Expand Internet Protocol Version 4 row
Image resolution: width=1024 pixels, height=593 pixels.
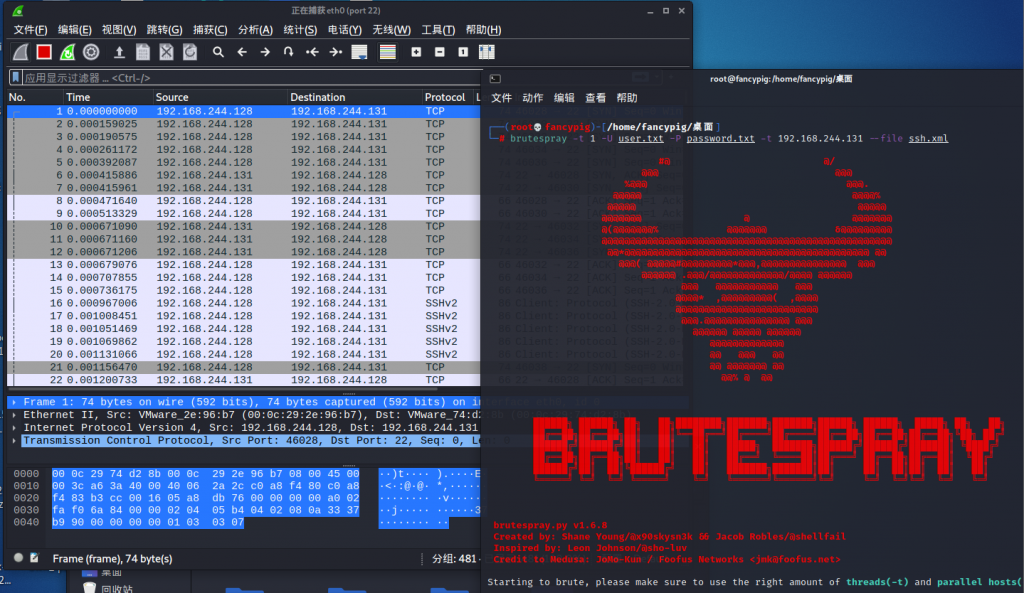[x=14, y=428]
